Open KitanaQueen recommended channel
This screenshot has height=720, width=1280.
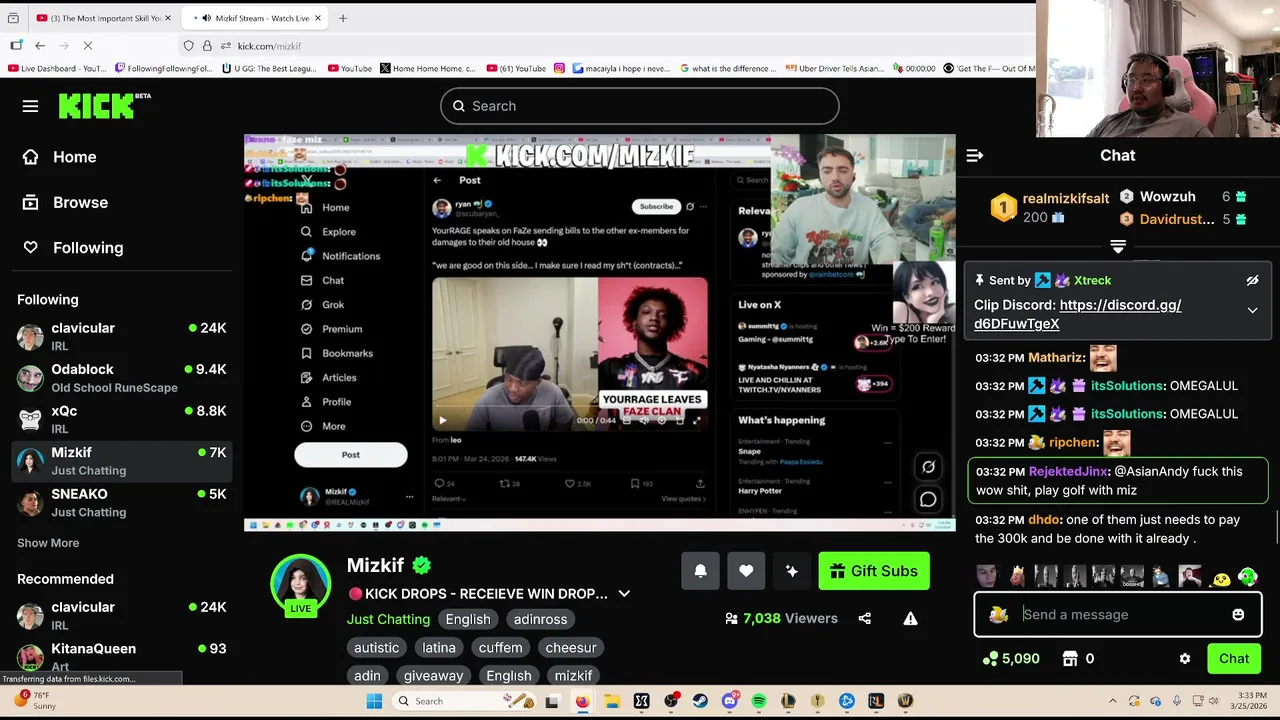(122, 656)
